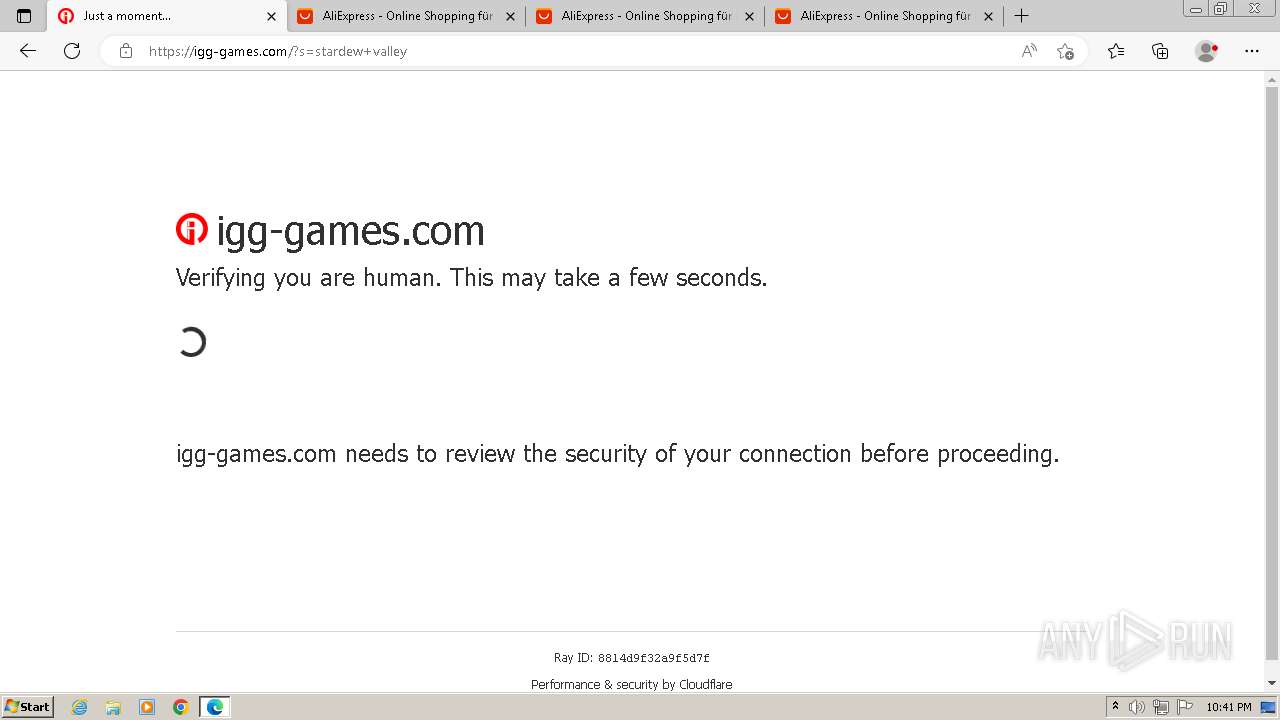Open the tab actions menu icon
1280x720 pixels.
(x=24, y=16)
